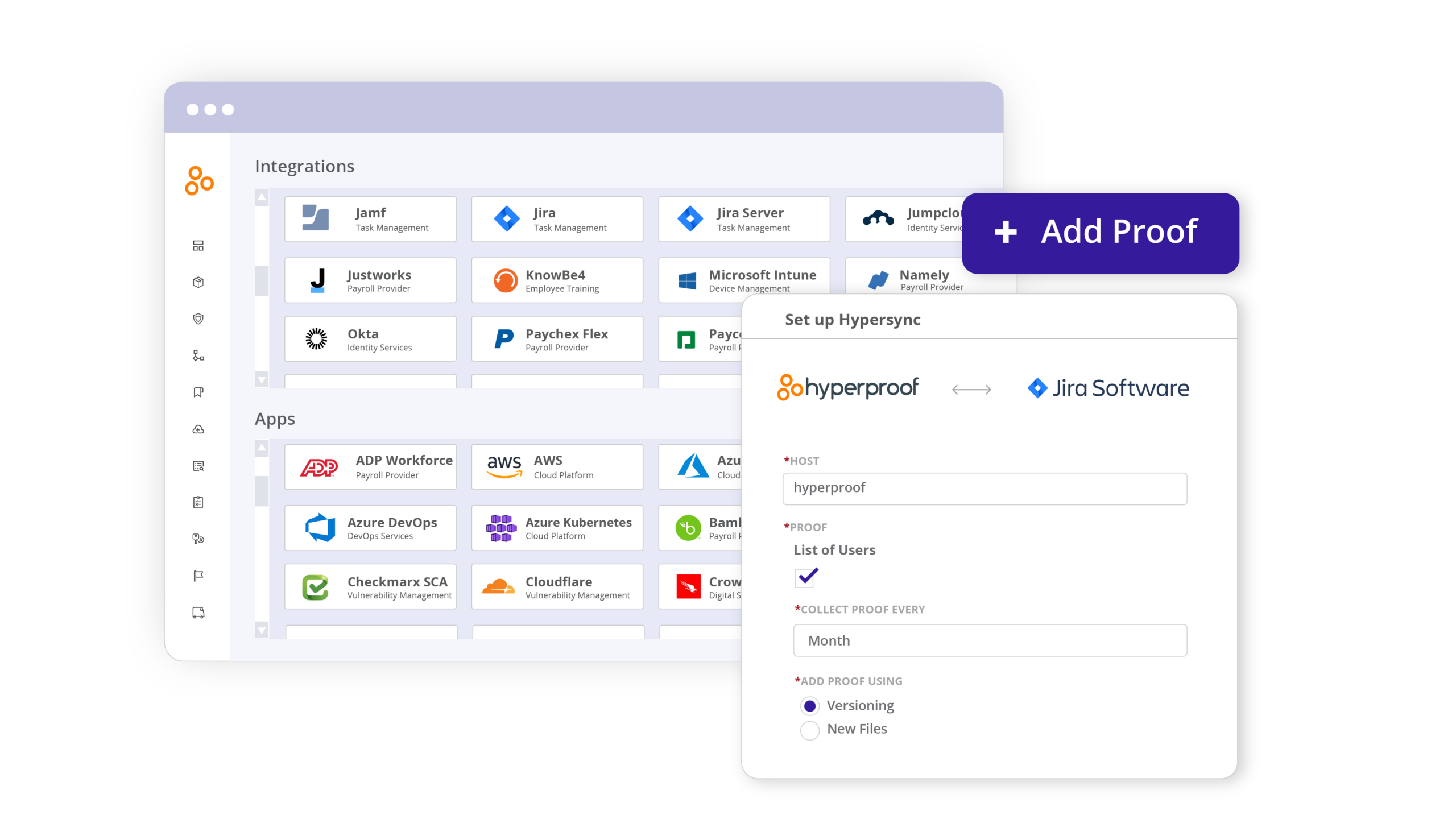Image resolution: width=1456 pixels, height=819 pixels.
Task: Click the clipboard checklist sidebar icon
Action: (198, 502)
